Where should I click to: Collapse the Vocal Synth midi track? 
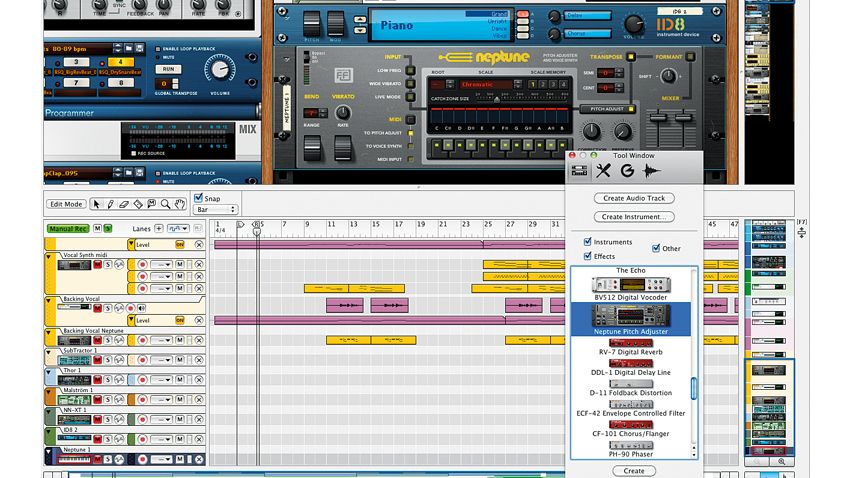click(x=49, y=257)
